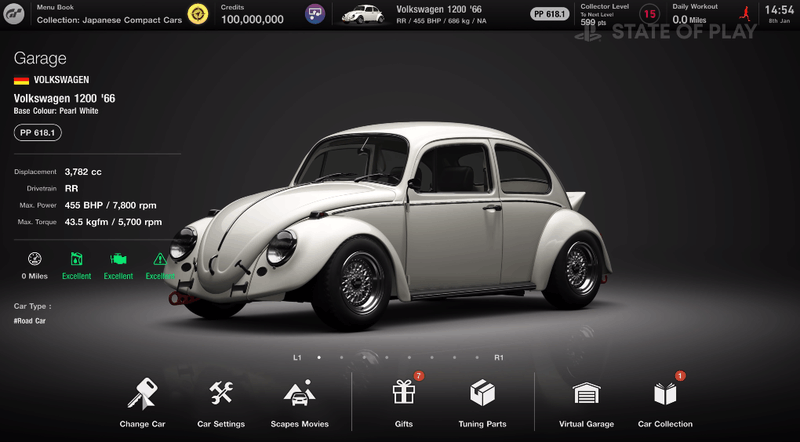Click the Virtual Garage label
Screen dimensions: 800x442
tap(586, 424)
